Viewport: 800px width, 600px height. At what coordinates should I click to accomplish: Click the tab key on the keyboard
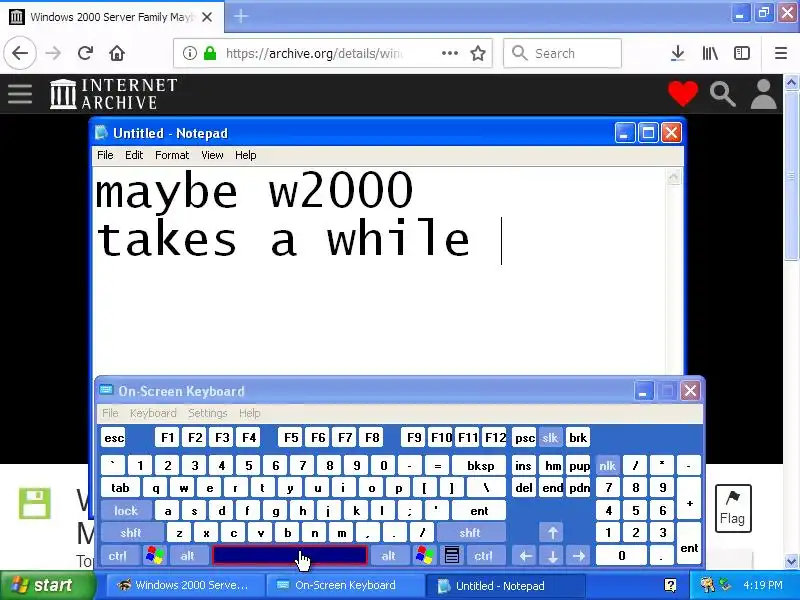pyautogui.click(x=120, y=488)
